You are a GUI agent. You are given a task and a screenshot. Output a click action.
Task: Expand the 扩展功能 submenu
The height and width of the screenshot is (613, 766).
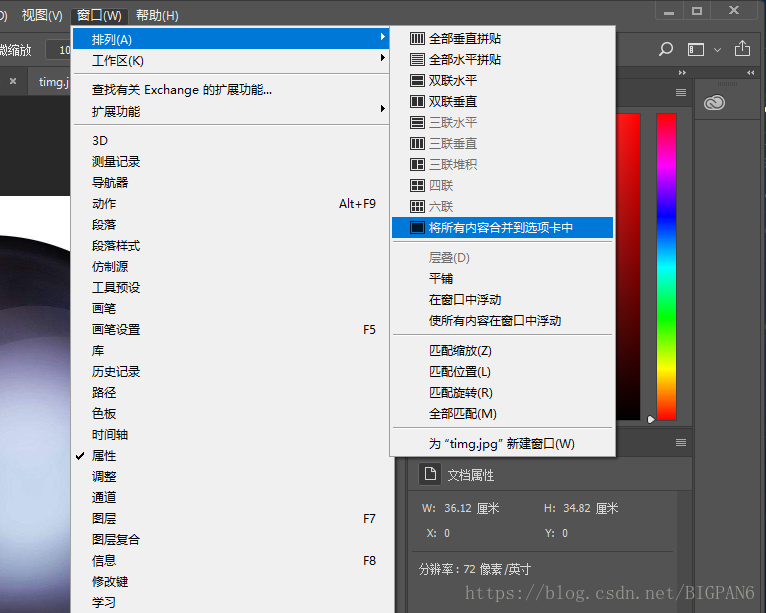[231, 111]
